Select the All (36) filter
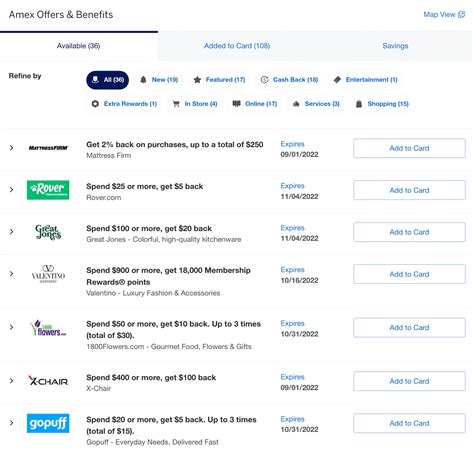 [x=107, y=80]
